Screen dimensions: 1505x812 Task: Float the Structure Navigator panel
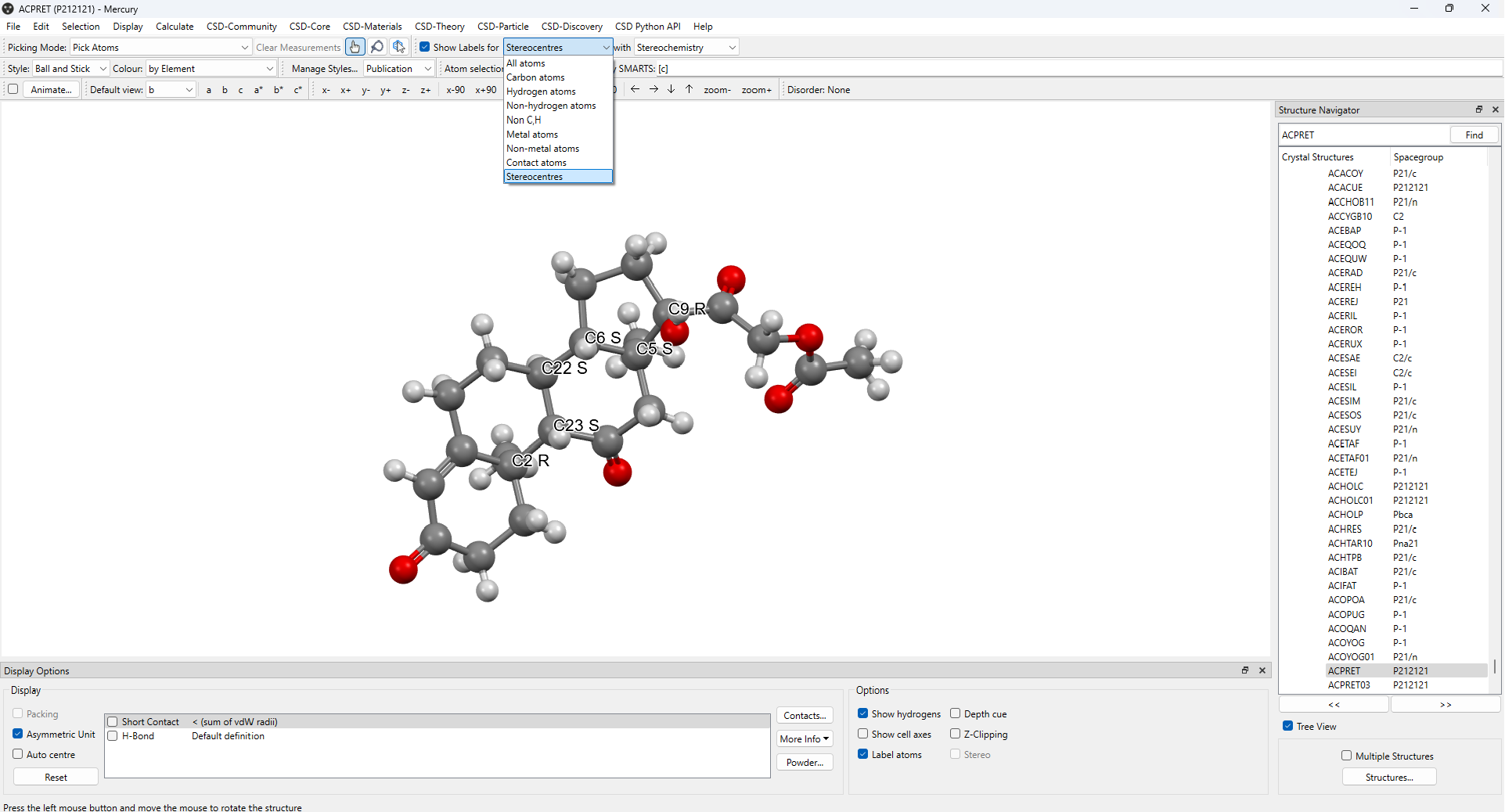click(x=1478, y=110)
